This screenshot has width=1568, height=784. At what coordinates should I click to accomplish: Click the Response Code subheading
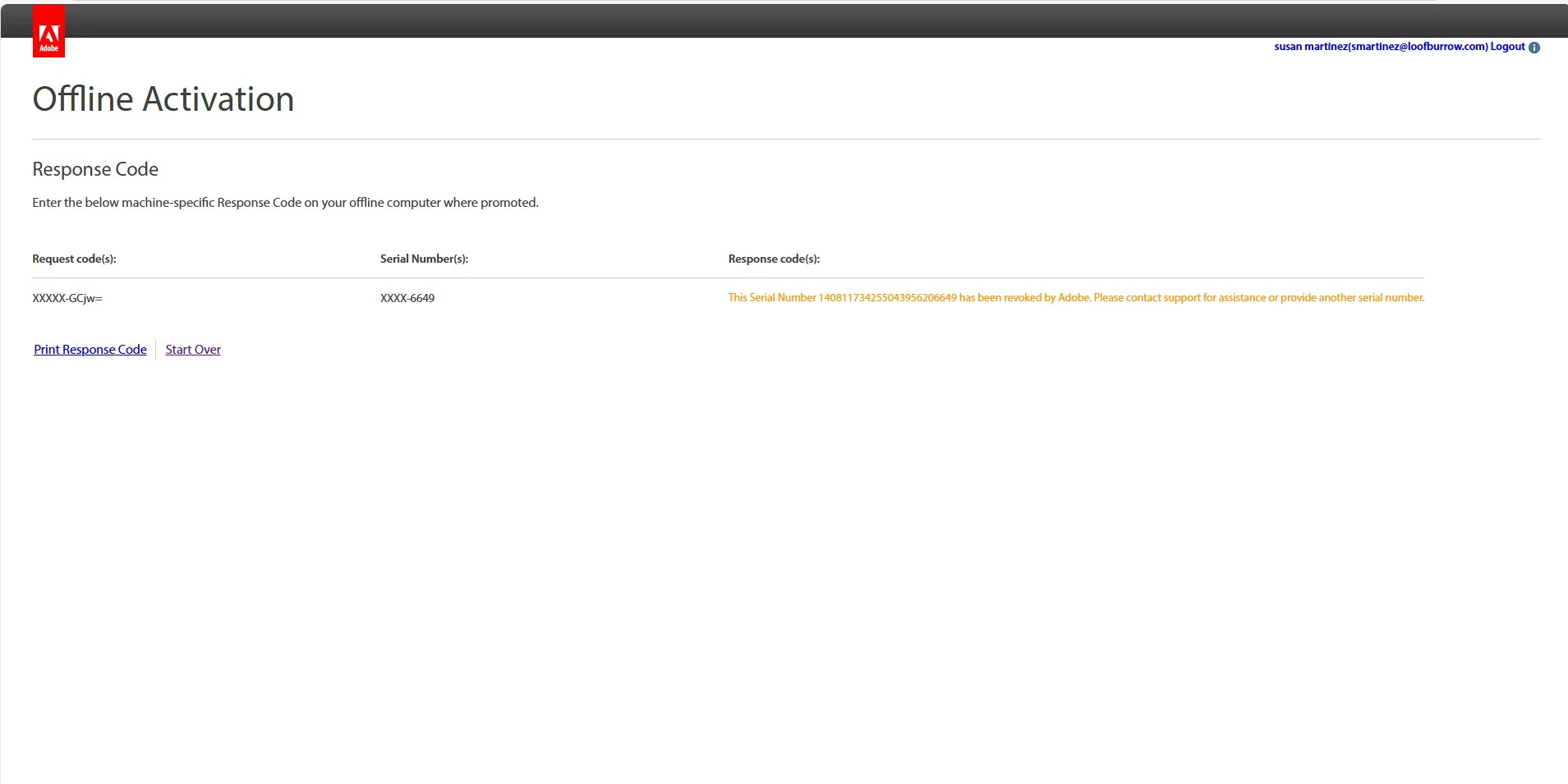click(95, 169)
